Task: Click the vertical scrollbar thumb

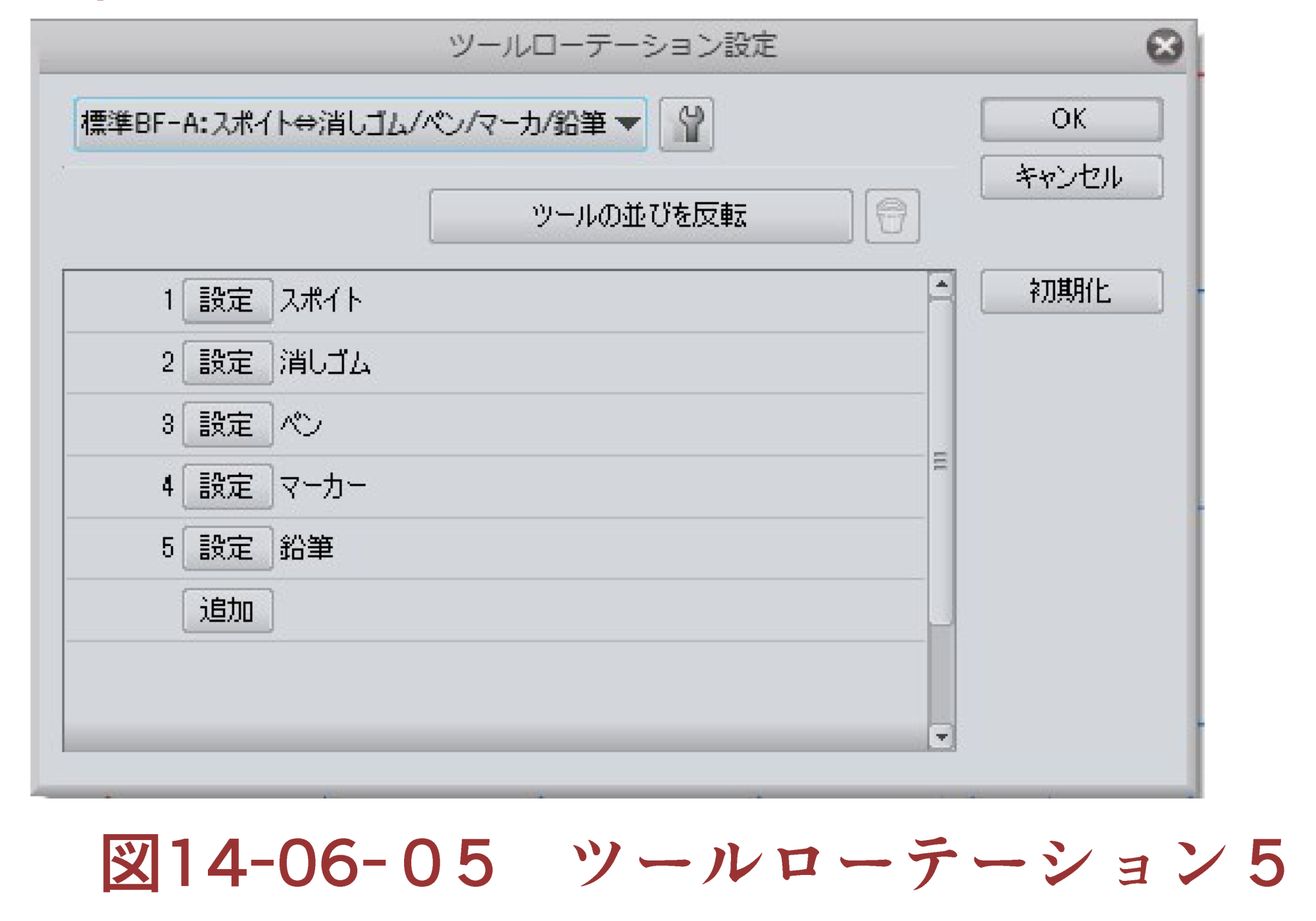Action: coord(941,460)
